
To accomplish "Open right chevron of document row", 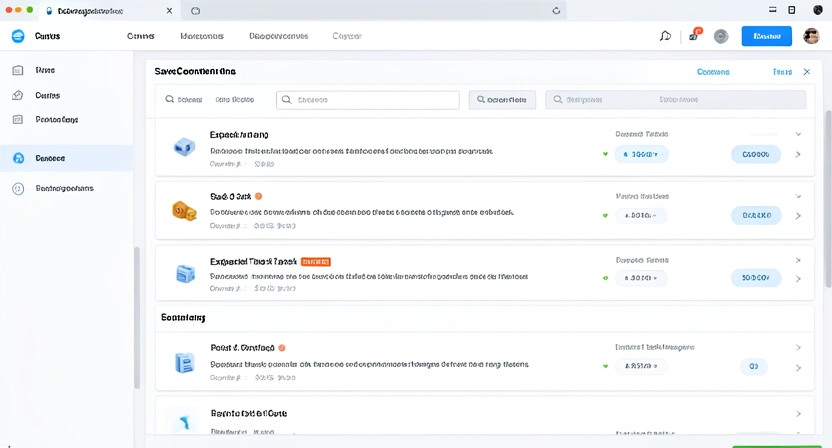I will tap(798, 367).
